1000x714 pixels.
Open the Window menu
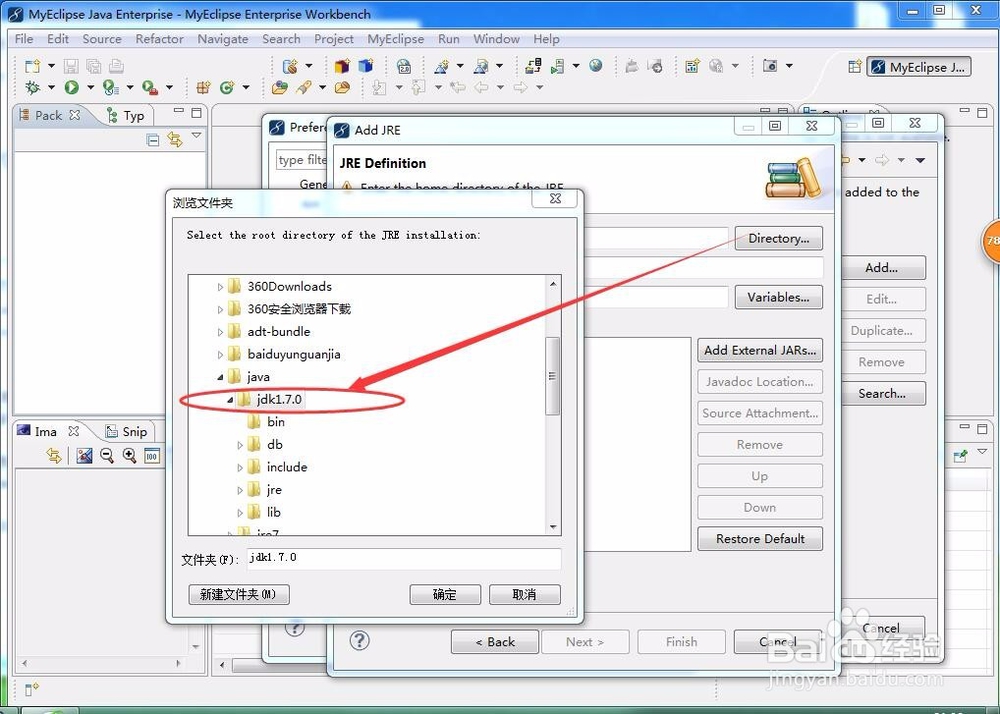pyautogui.click(x=496, y=39)
